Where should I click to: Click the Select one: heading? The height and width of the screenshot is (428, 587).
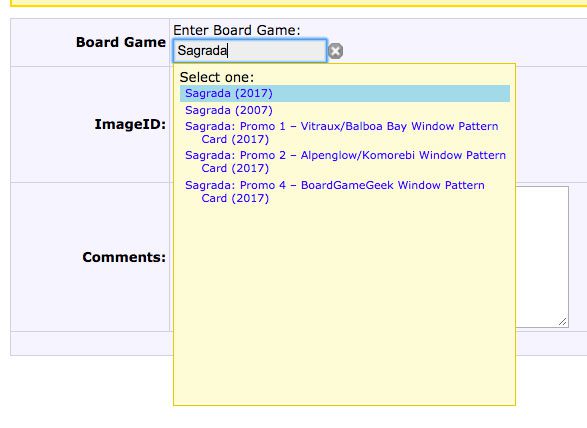point(217,77)
